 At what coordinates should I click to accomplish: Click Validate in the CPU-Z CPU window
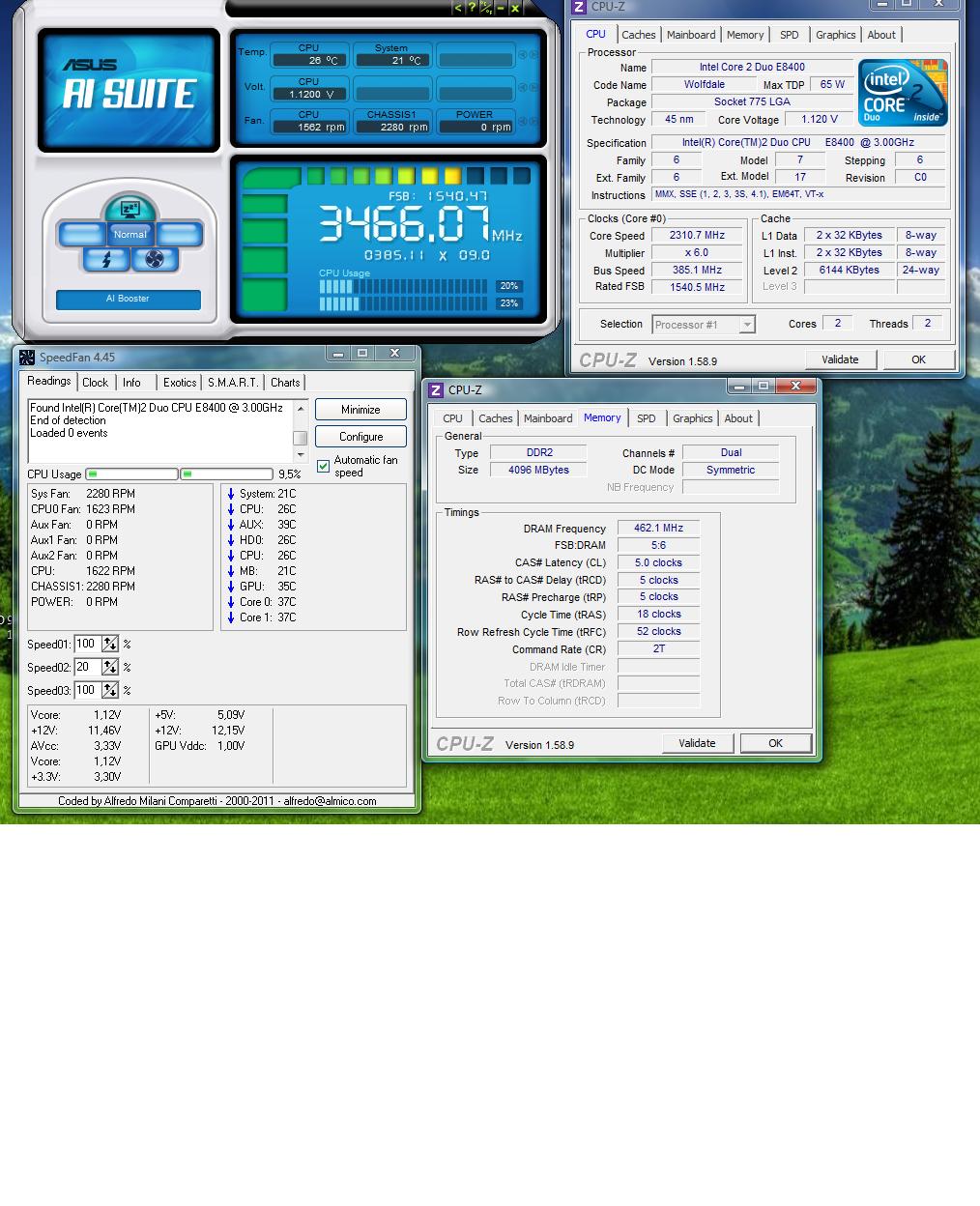[x=840, y=359]
